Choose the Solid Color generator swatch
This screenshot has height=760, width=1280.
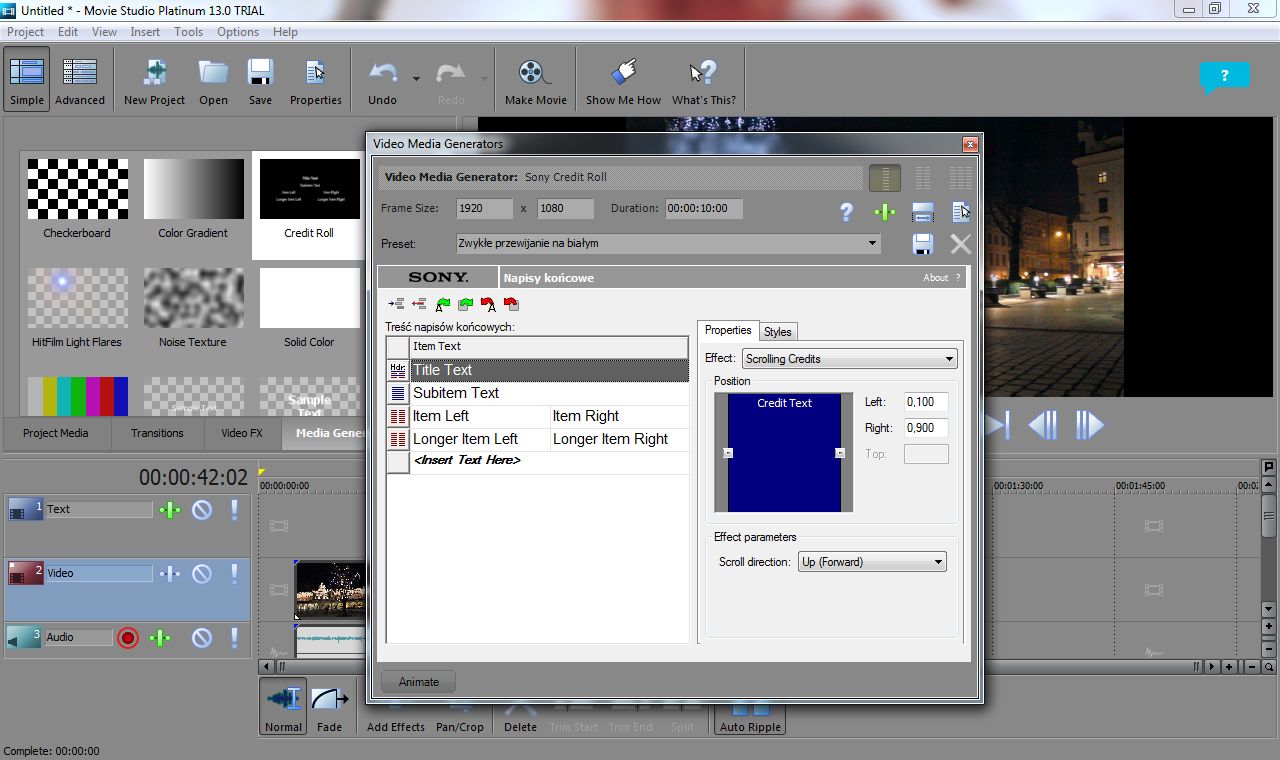[x=309, y=298]
